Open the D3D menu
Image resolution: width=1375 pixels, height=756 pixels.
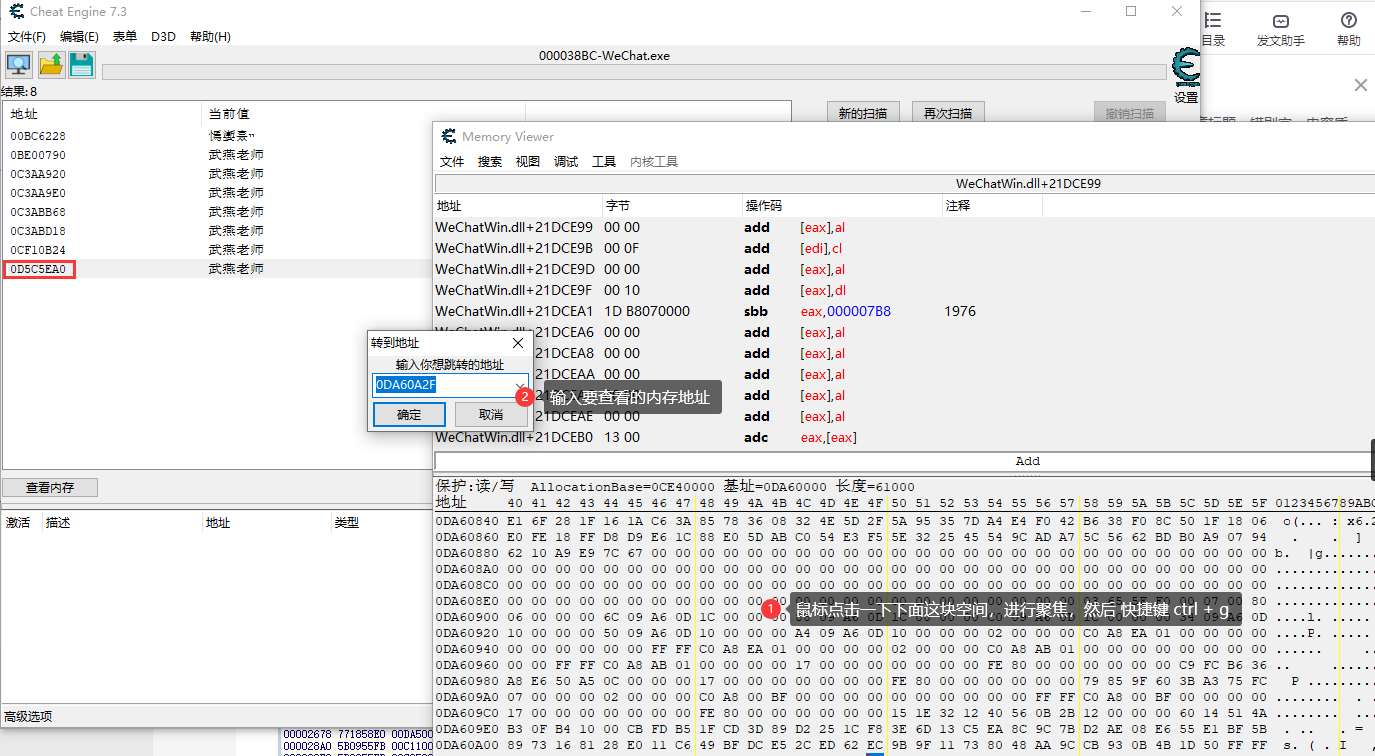163,36
